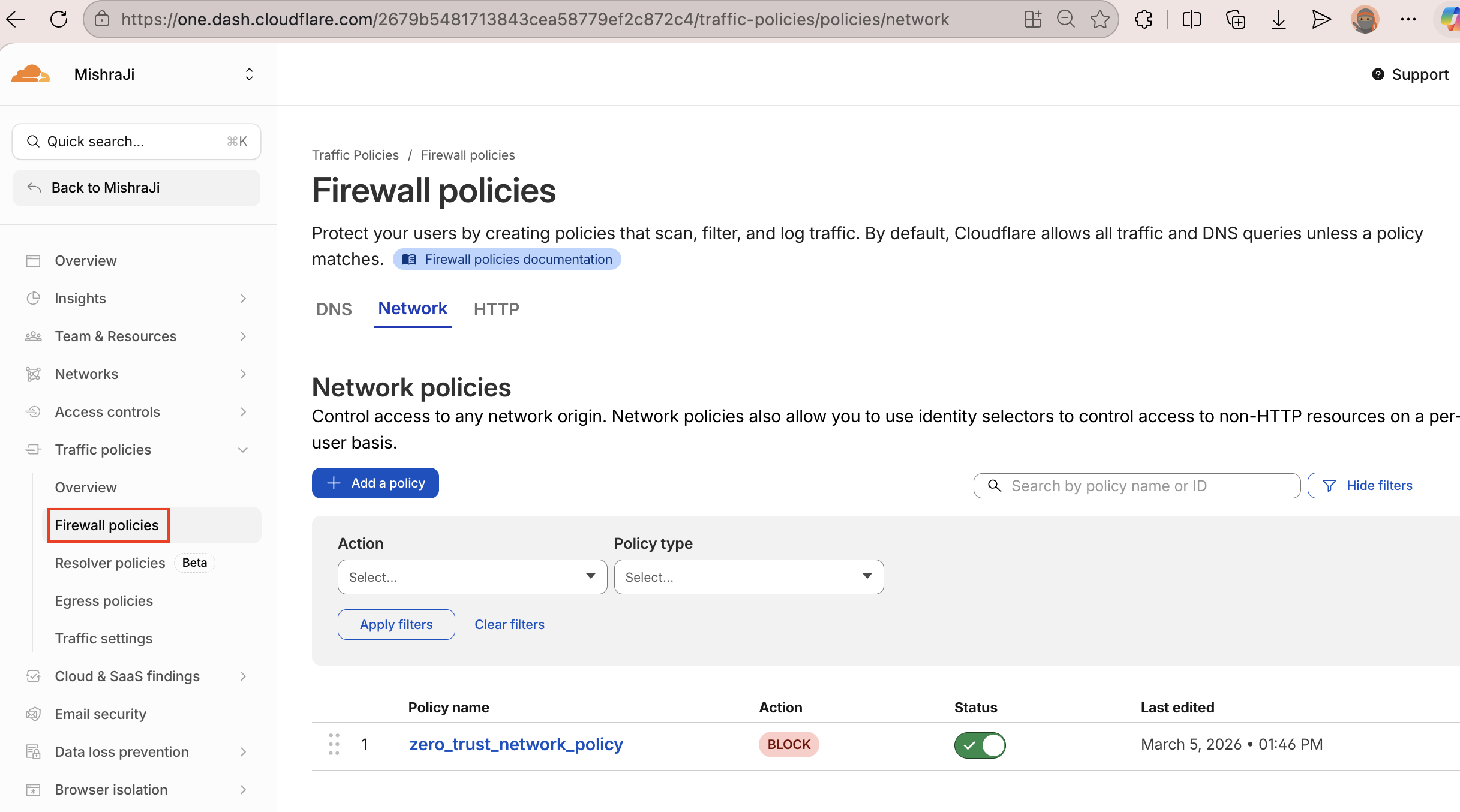The height and width of the screenshot is (812, 1460).
Task: Collapse the Traffic policies section chevron
Action: pyautogui.click(x=242, y=449)
